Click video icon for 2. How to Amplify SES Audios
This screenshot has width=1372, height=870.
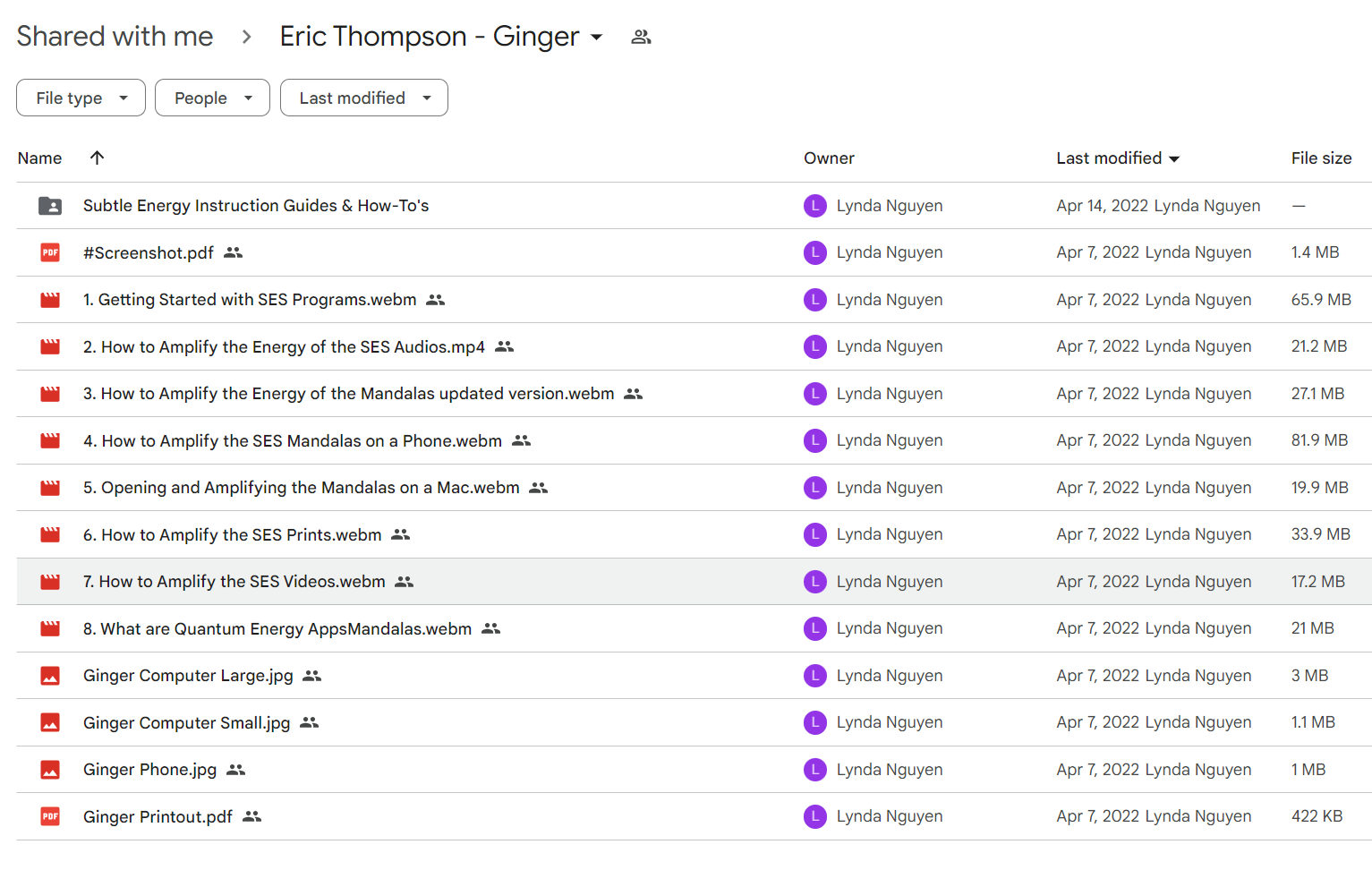50,346
